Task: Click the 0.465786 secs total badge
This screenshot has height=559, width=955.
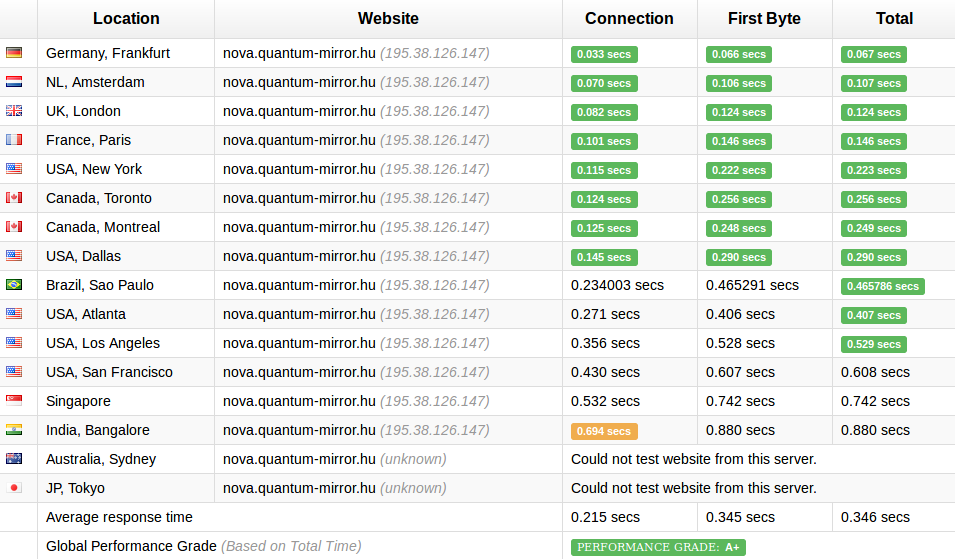Action: 883,286
